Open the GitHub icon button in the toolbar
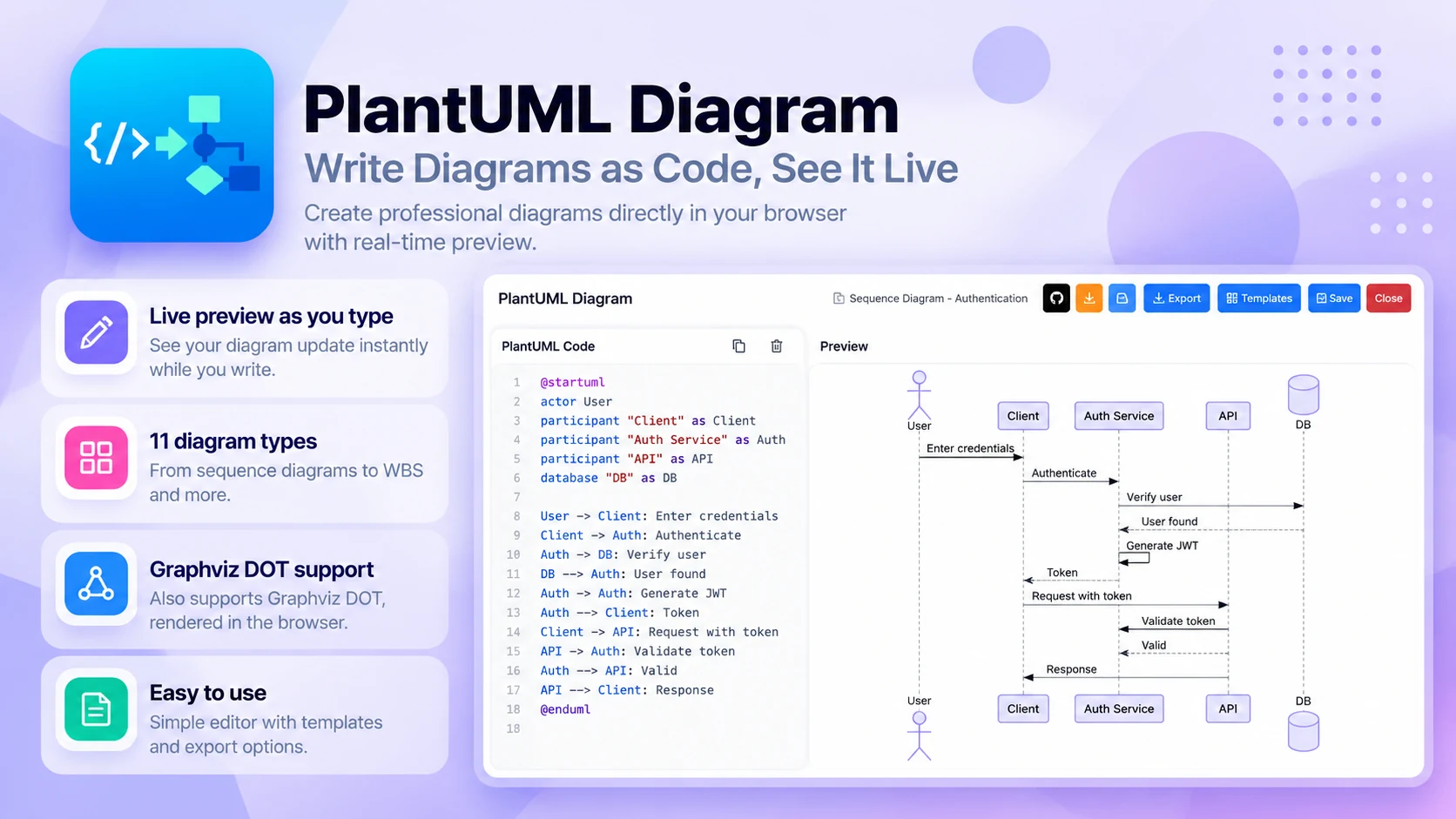The height and width of the screenshot is (819, 1456). 1056,299
